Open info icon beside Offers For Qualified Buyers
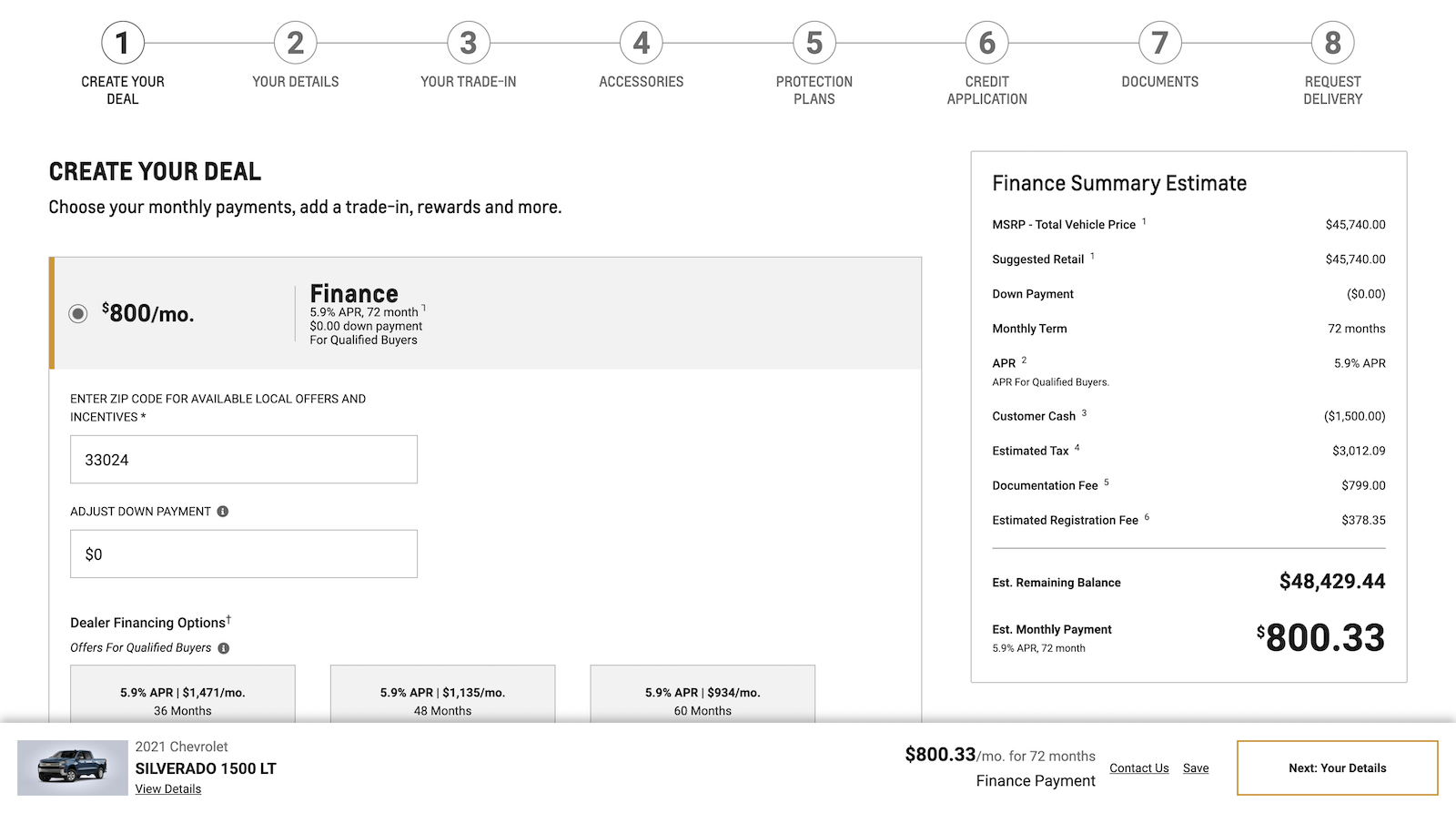The width and height of the screenshot is (1456, 813). [x=224, y=648]
